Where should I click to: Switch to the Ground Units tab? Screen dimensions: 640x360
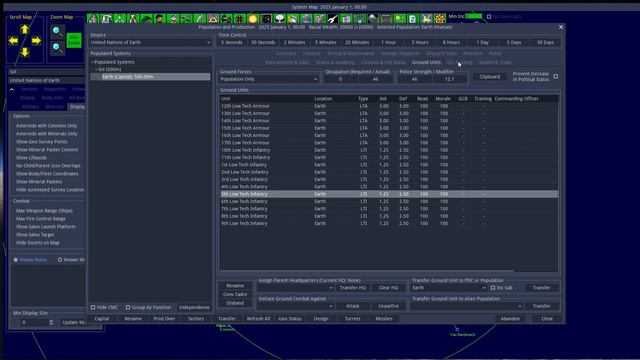coord(426,62)
